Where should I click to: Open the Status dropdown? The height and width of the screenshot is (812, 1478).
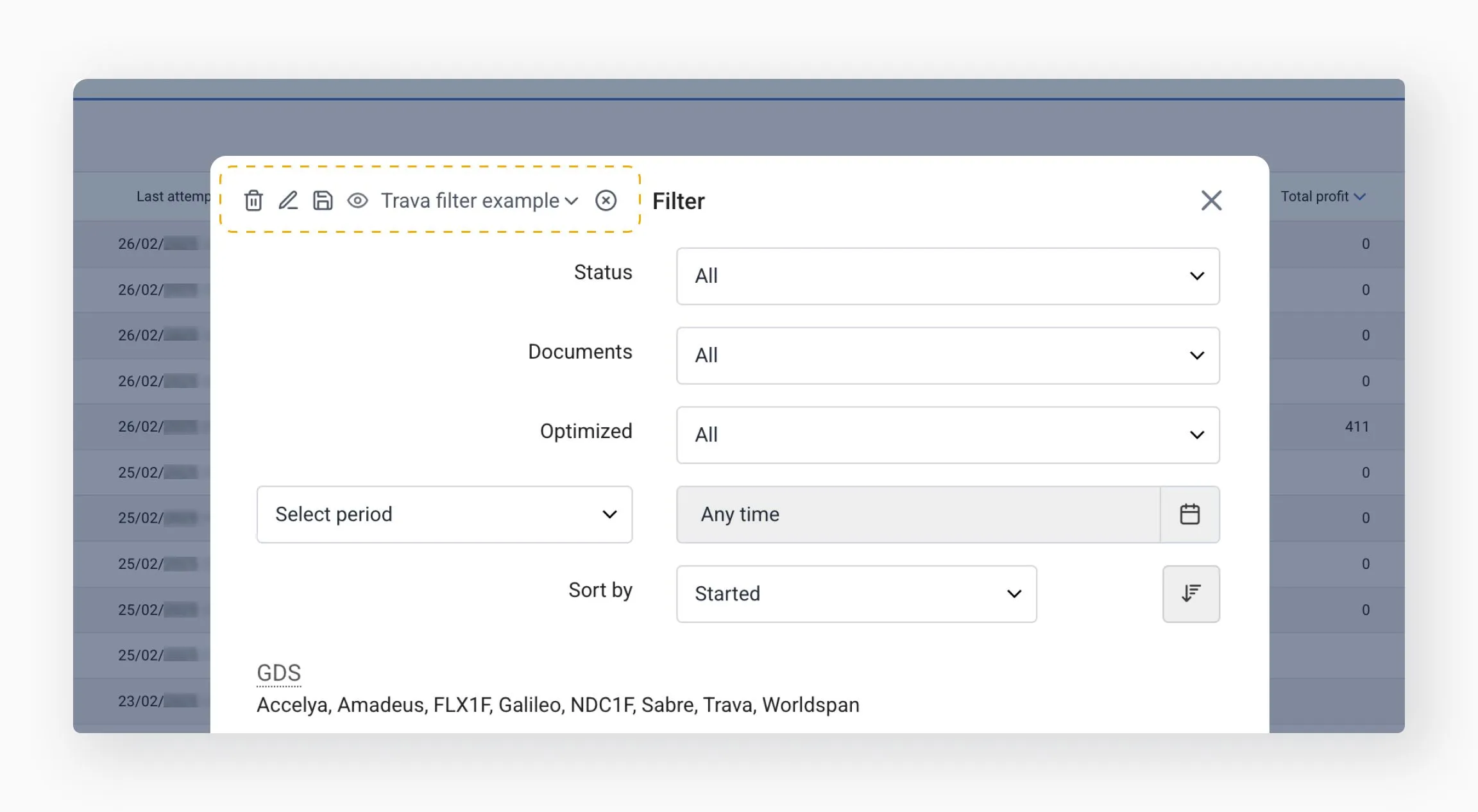(x=947, y=276)
